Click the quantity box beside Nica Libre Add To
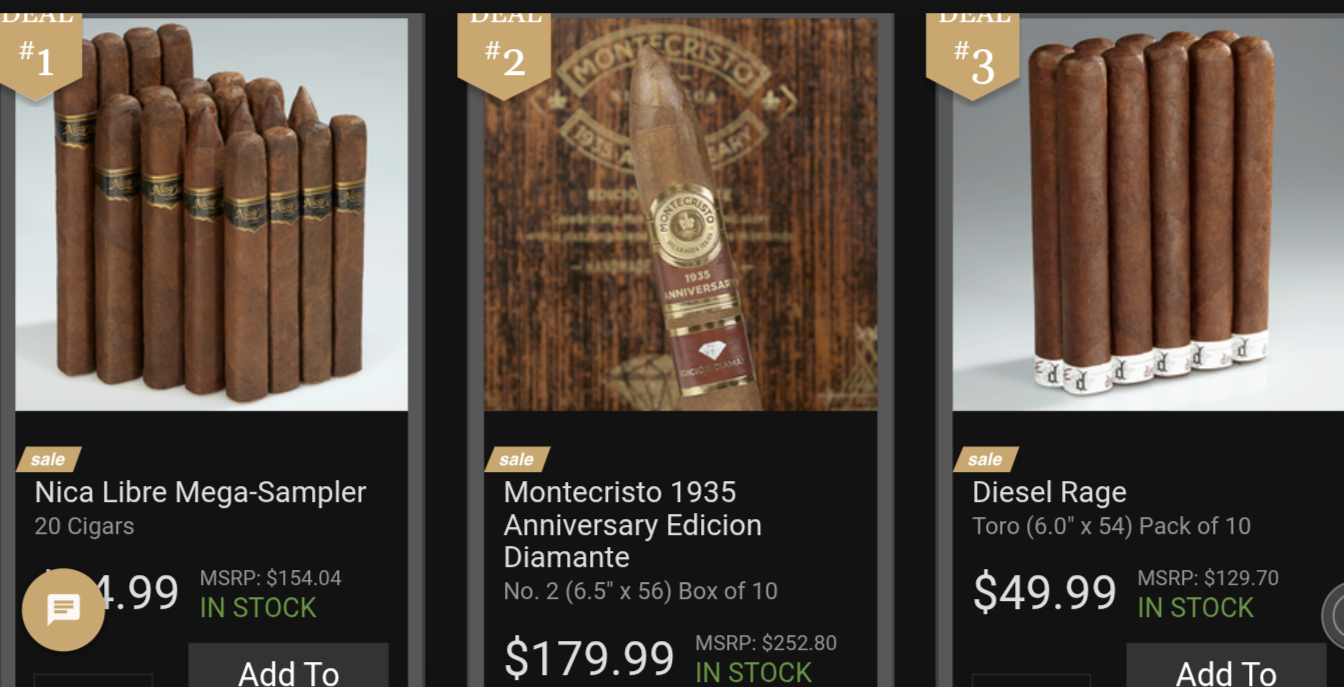 pyautogui.click(x=93, y=680)
